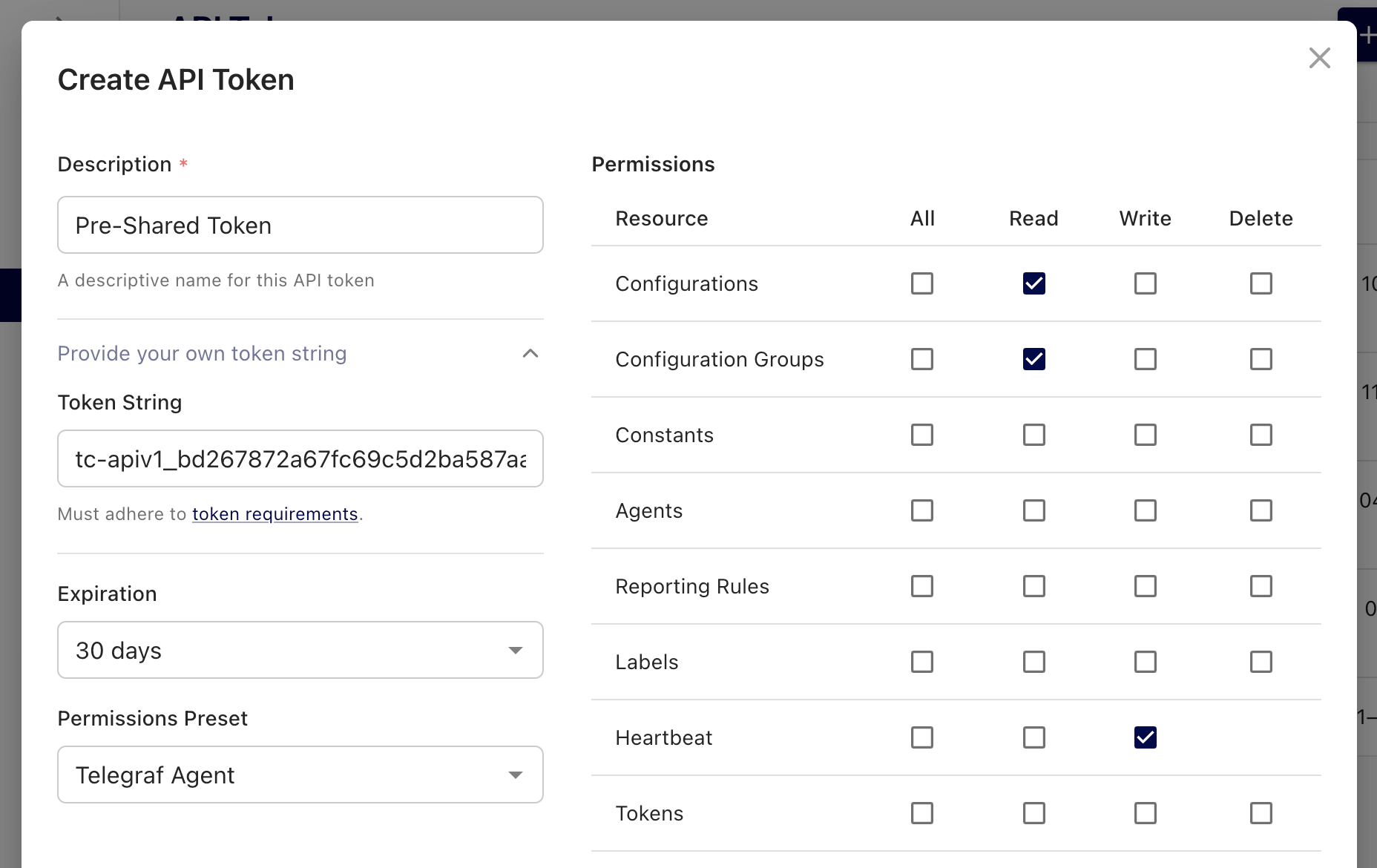
Task: Check All for Tokens
Action: click(x=921, y=813)
